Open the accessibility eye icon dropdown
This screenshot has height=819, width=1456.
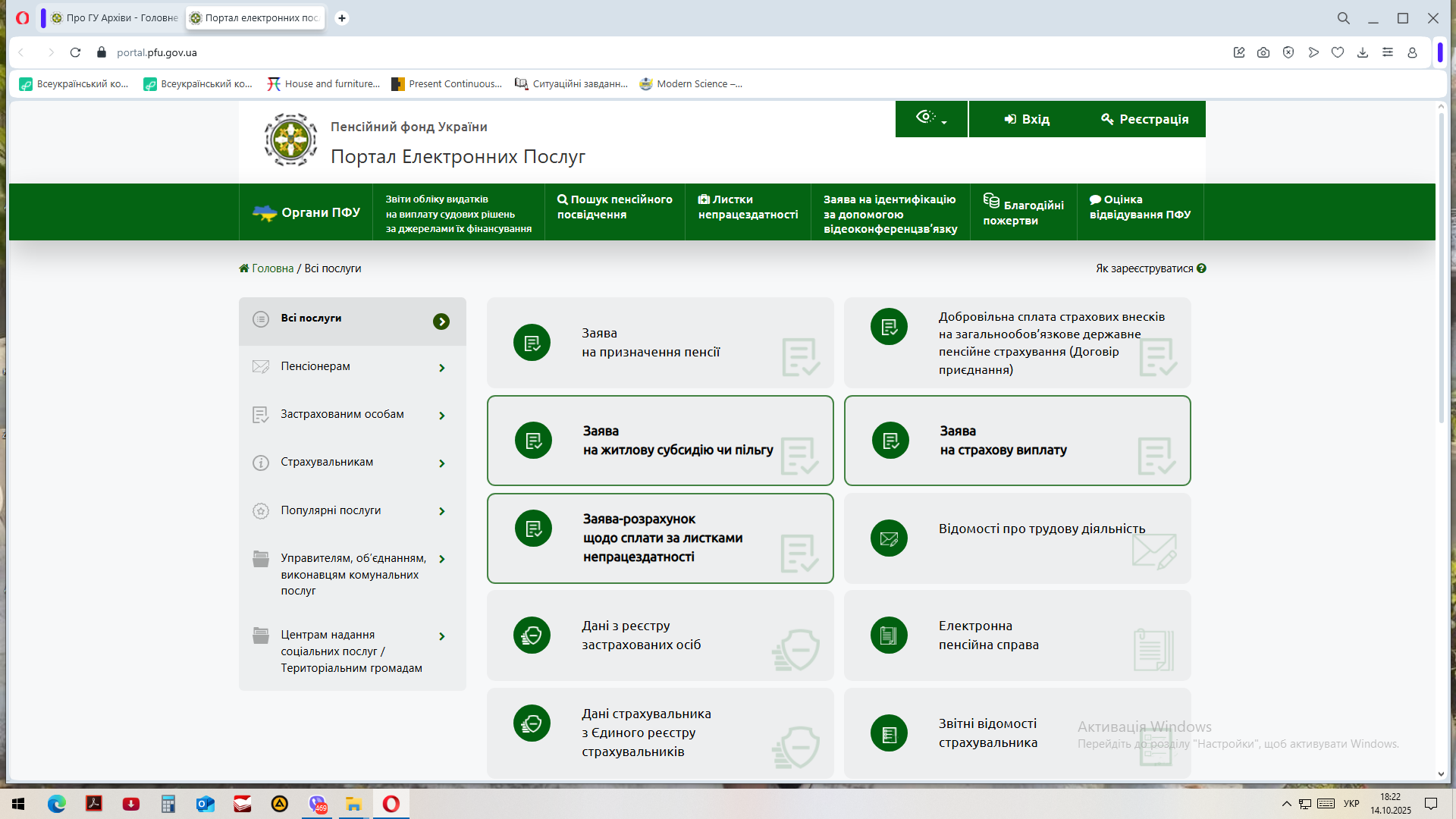(x=930, y=118)
